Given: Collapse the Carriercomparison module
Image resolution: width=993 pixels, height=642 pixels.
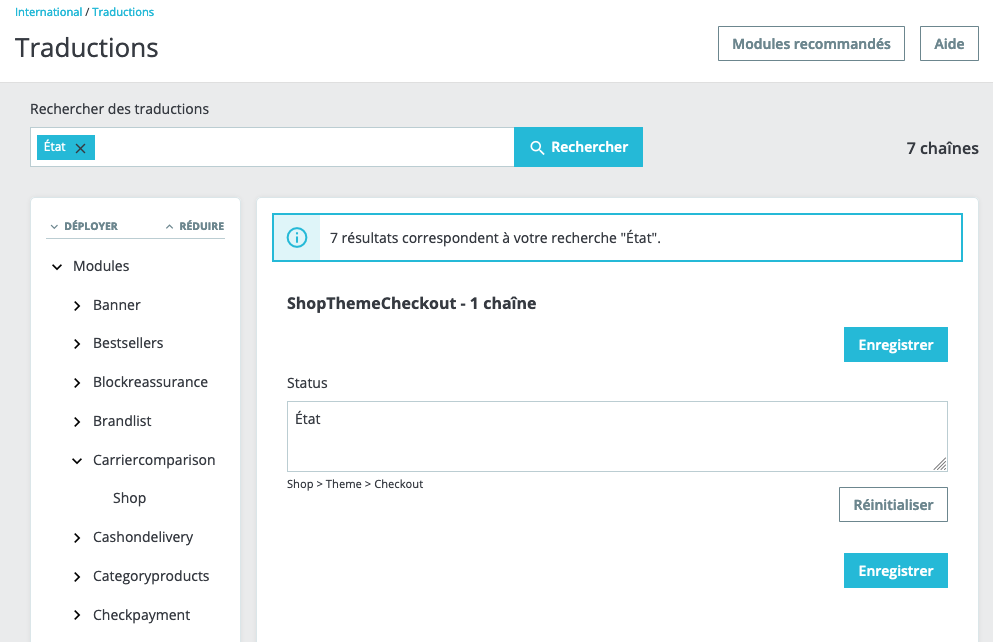Looking at the screenshot, I should click(77, 461).
